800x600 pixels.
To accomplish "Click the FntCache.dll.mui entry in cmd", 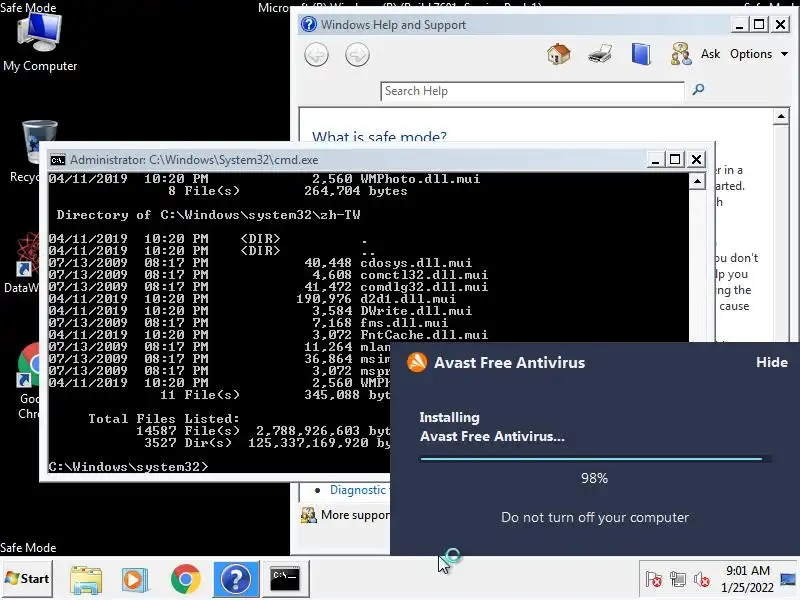I will [424, 334].
